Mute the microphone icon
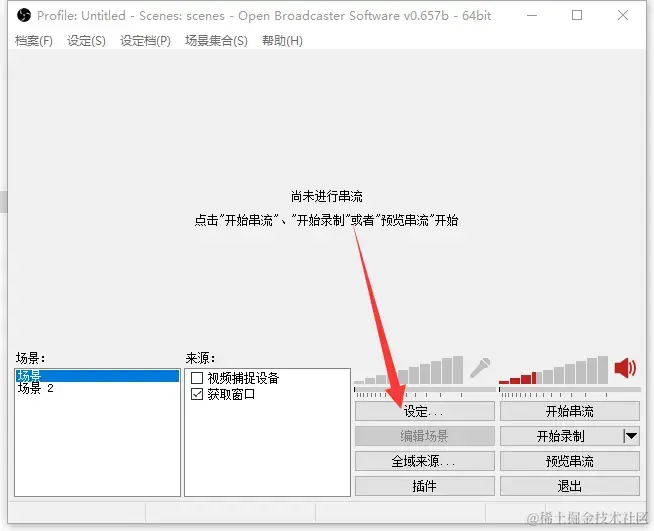This screenshot has width=654, height=531. point(480,368)
